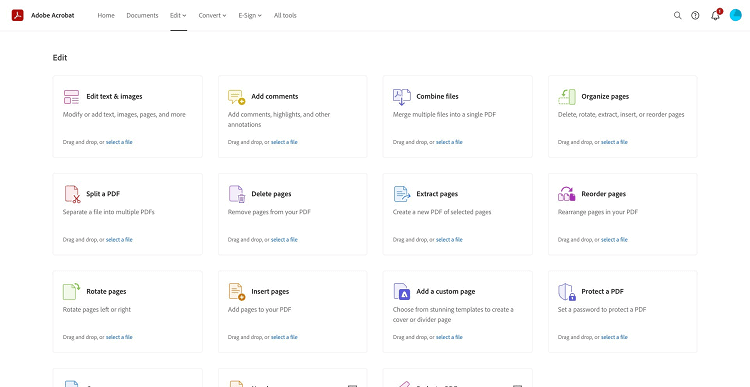Select a file for Insert pages

coord(284,337)
